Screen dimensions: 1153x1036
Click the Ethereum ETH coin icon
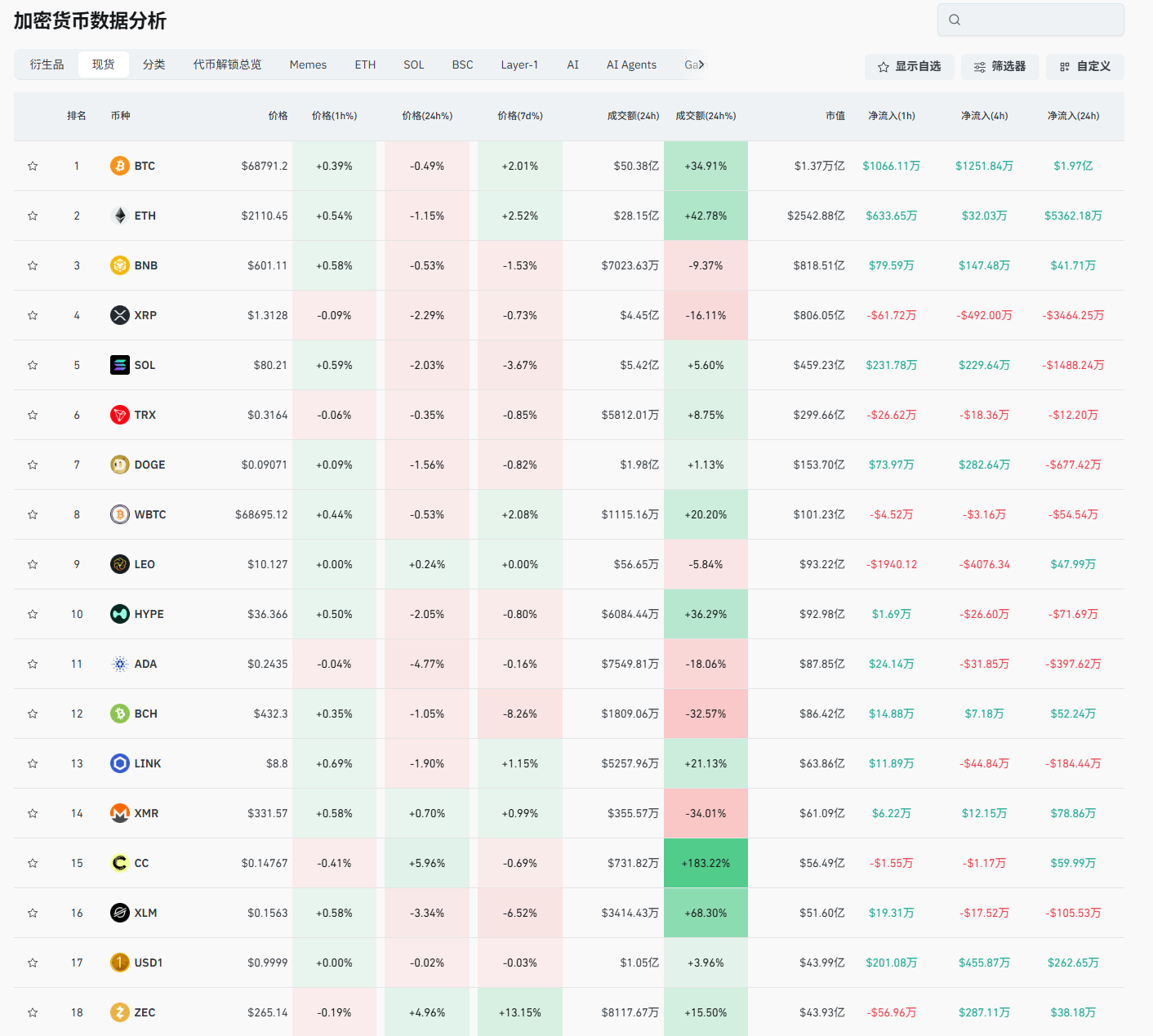[x=120, y=216]
